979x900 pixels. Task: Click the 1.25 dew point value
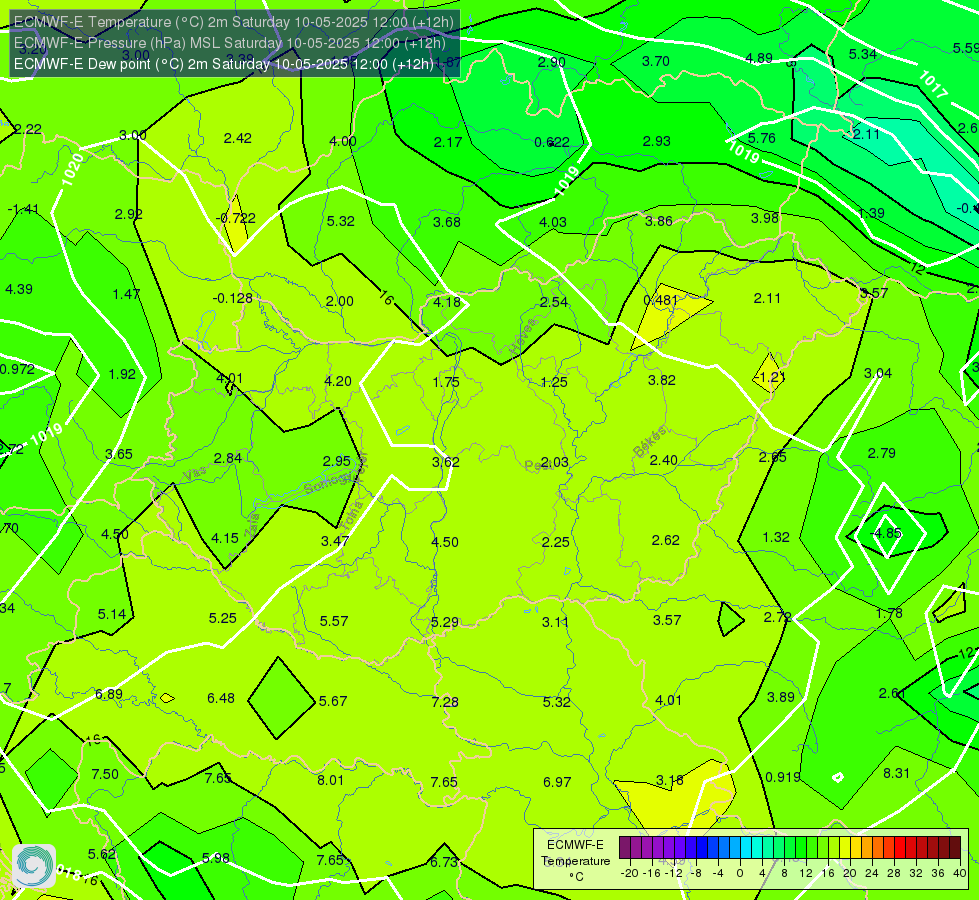coord(554,382)
